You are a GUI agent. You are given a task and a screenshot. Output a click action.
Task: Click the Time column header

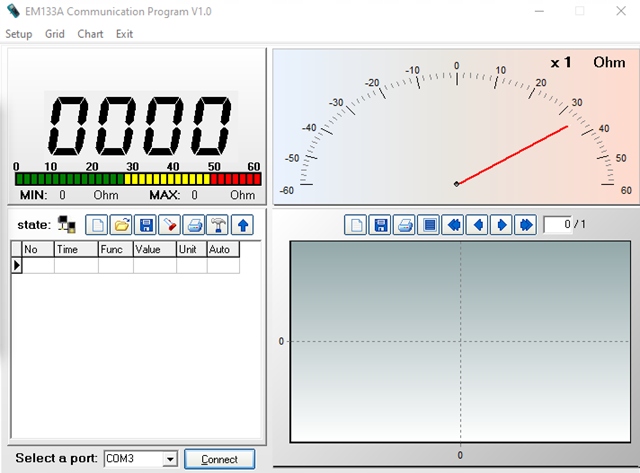coord(76,249)
